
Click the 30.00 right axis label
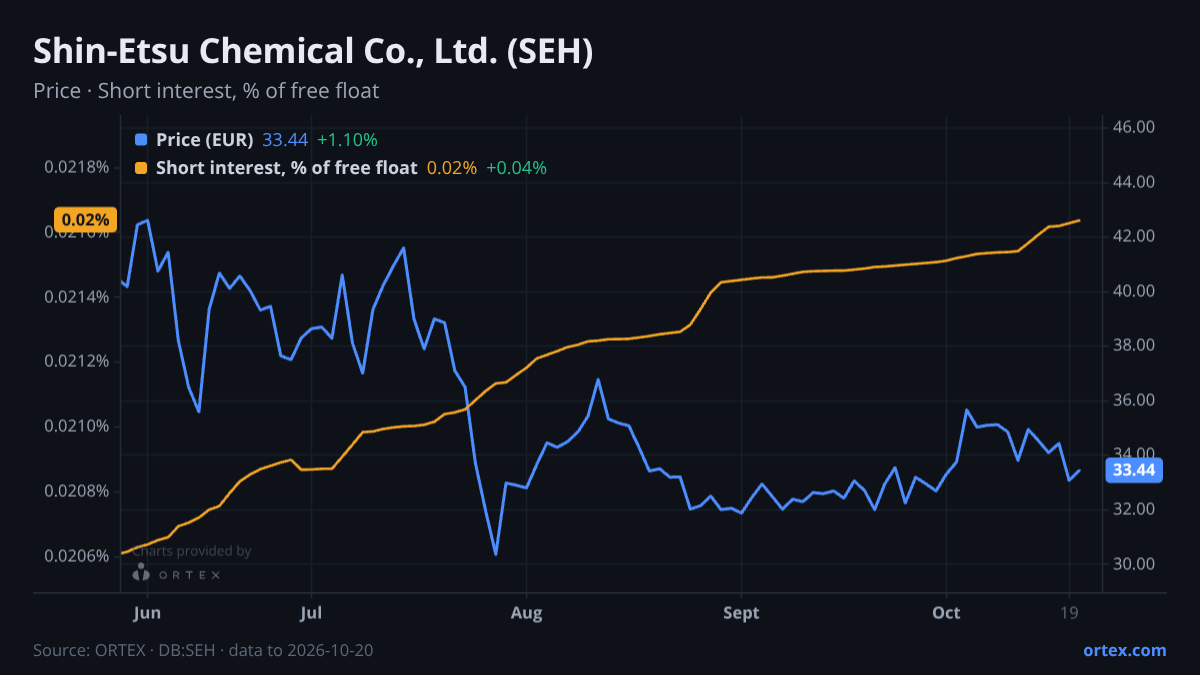(x=1134, y=564)
